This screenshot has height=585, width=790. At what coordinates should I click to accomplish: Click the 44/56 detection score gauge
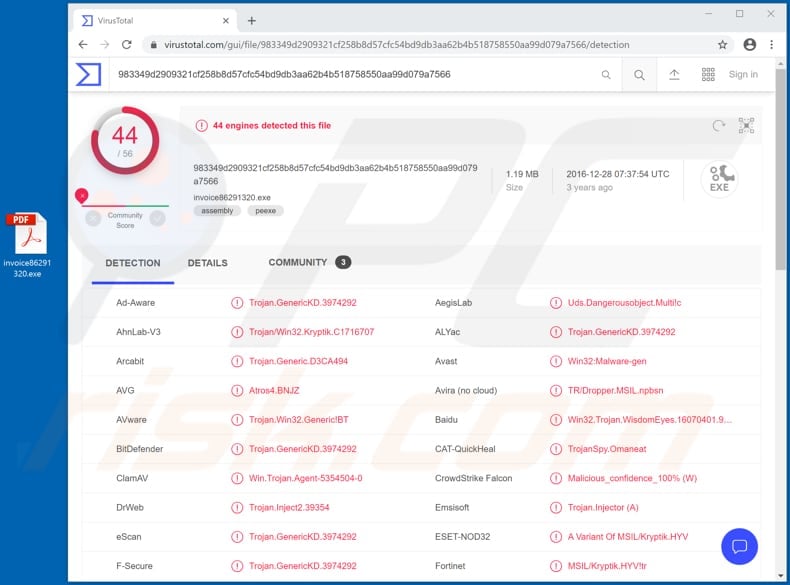pos(125,141)
